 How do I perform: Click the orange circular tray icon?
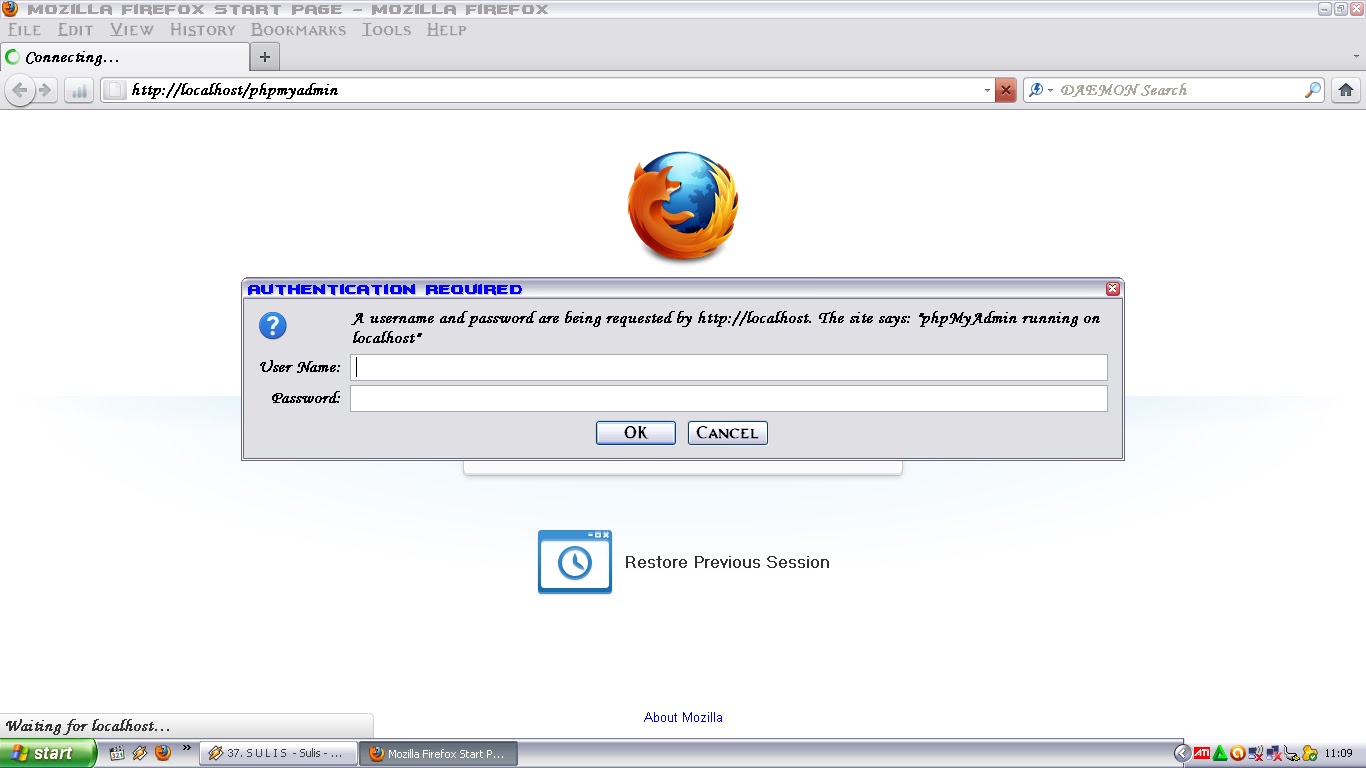1237,753
